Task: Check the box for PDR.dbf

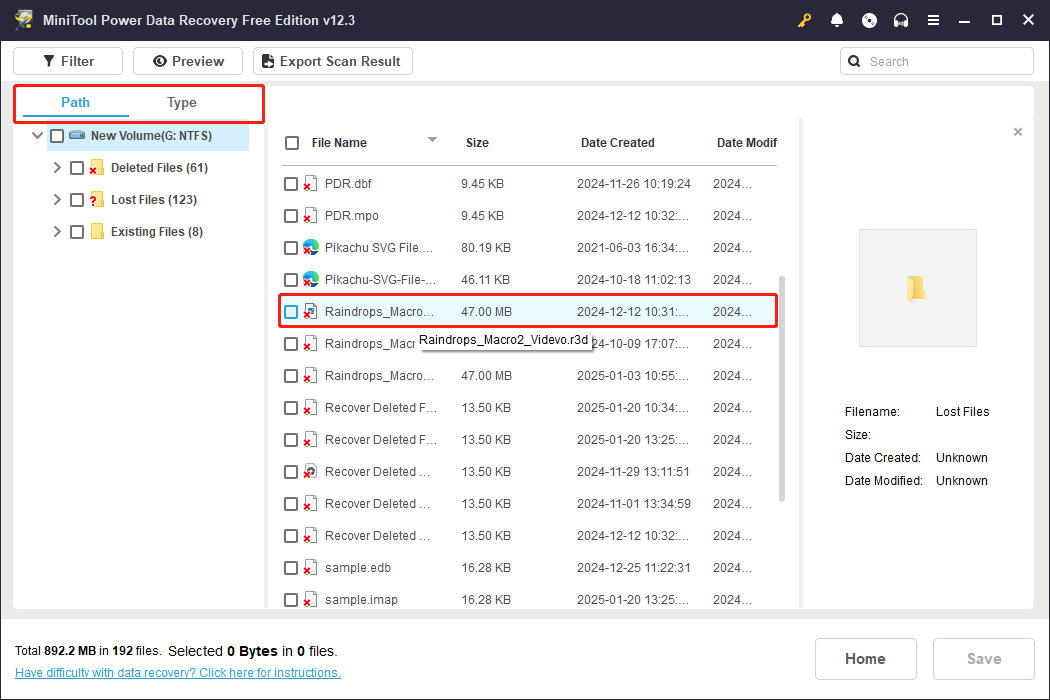Action: (291, 184)
